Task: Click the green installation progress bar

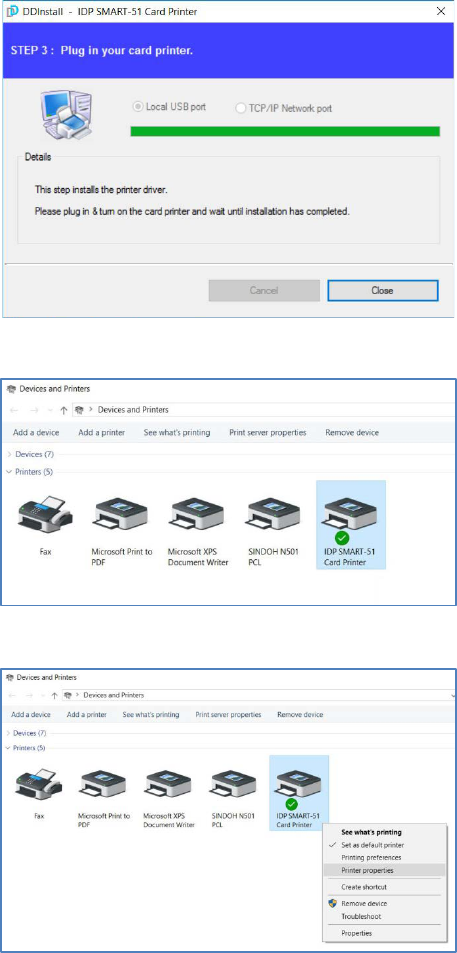Action: pyautogui.click(x=285, y=131)
